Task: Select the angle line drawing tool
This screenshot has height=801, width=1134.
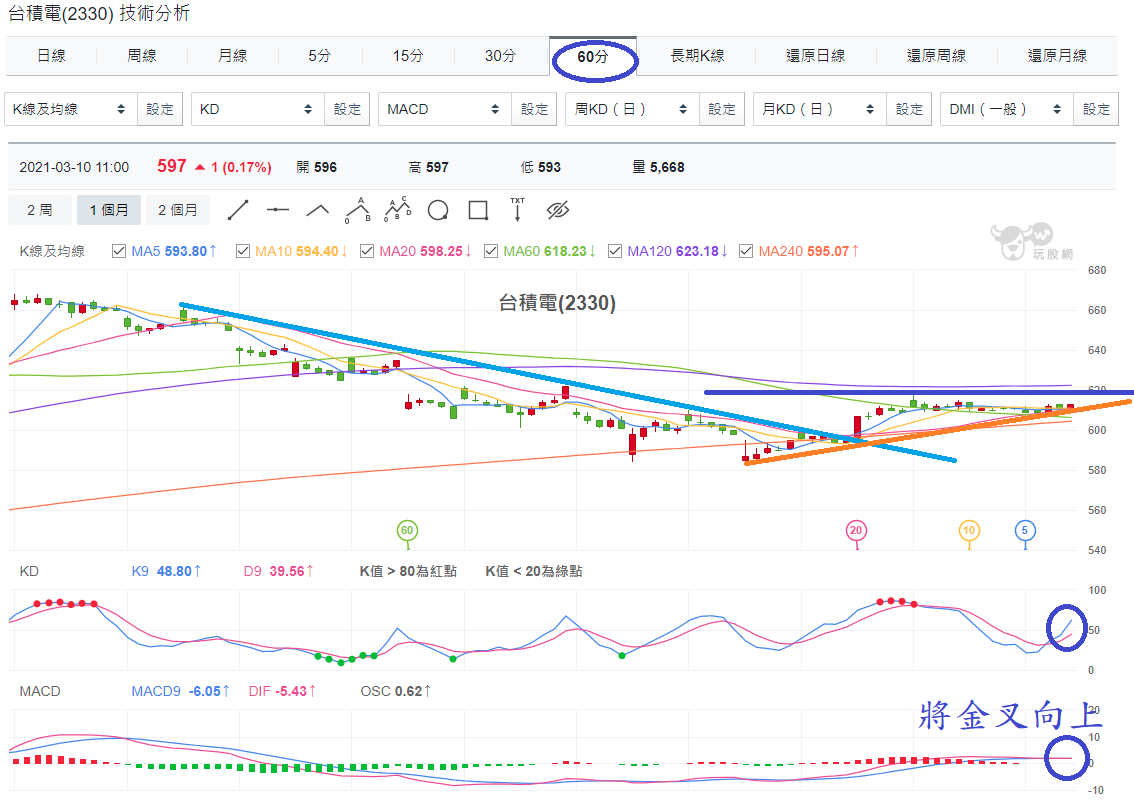Action: pyautogui.click(x=317, y=210)
